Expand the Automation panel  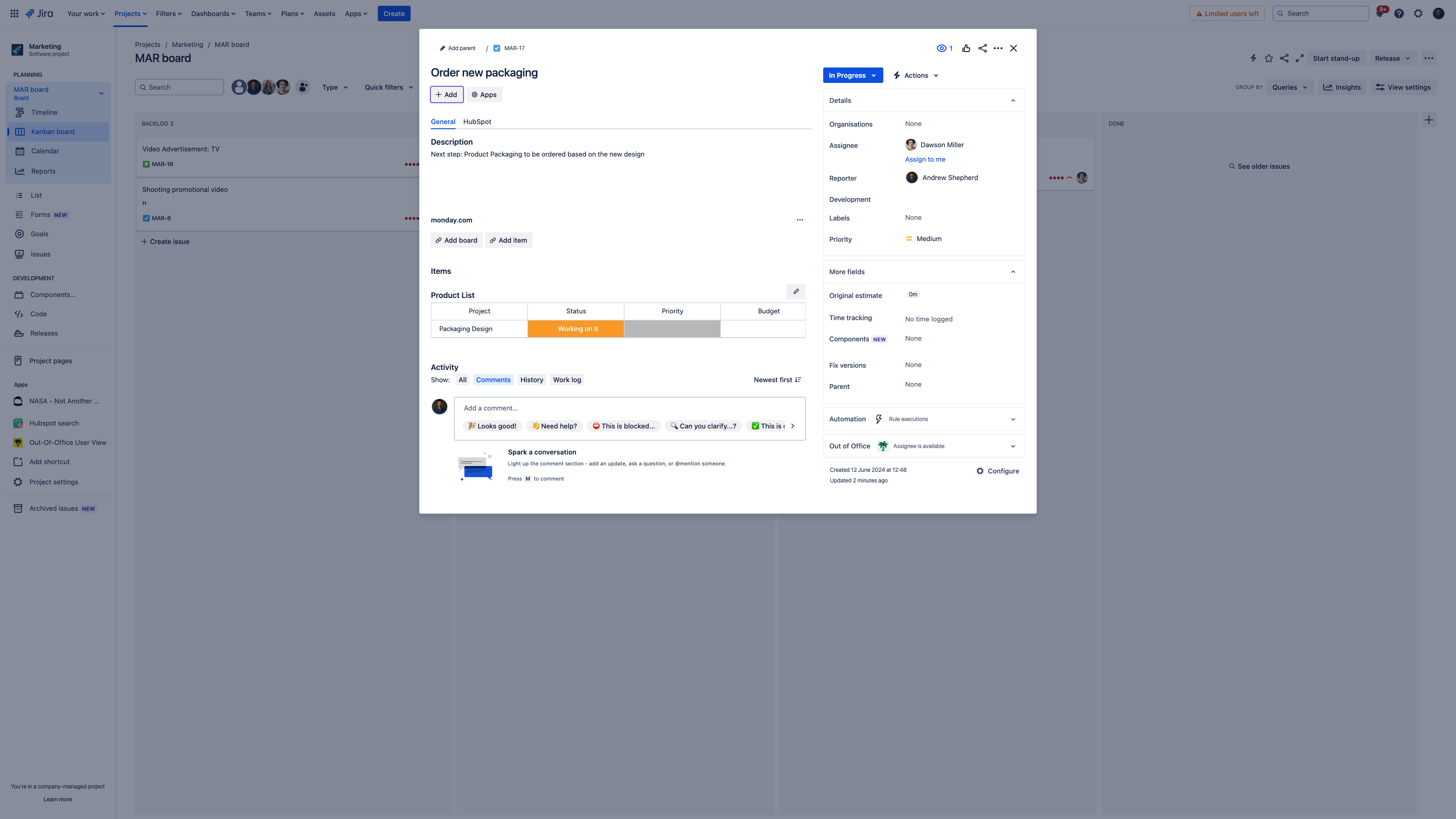coord(1013,419)
